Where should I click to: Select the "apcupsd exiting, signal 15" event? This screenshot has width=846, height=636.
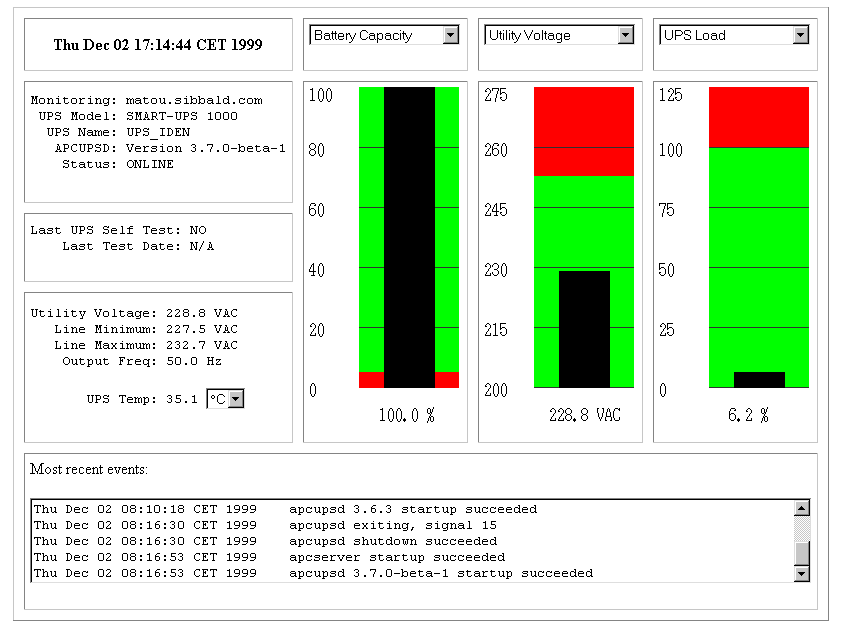tap(392, 525)
